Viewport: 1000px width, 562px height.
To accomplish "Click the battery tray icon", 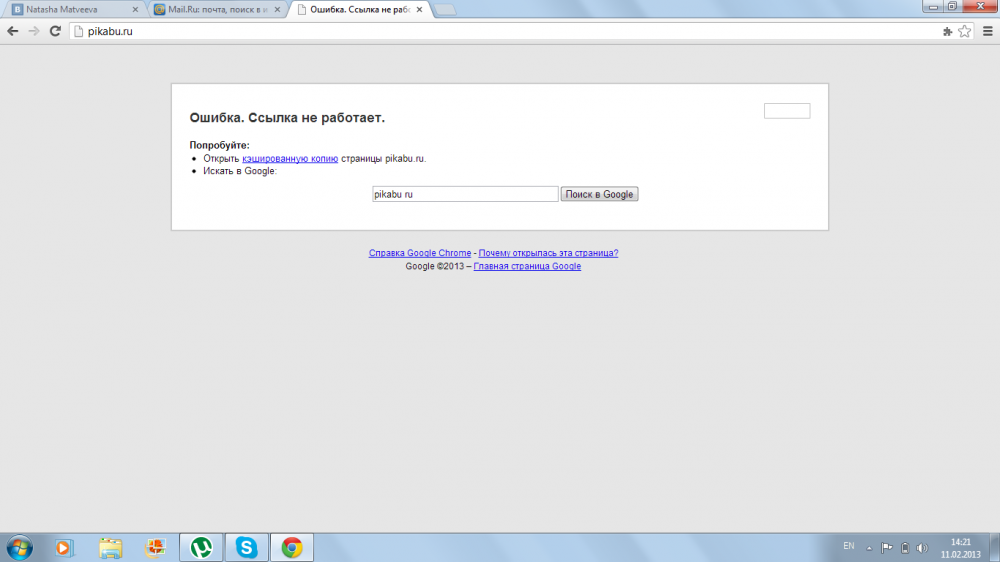I will (905, 548).
